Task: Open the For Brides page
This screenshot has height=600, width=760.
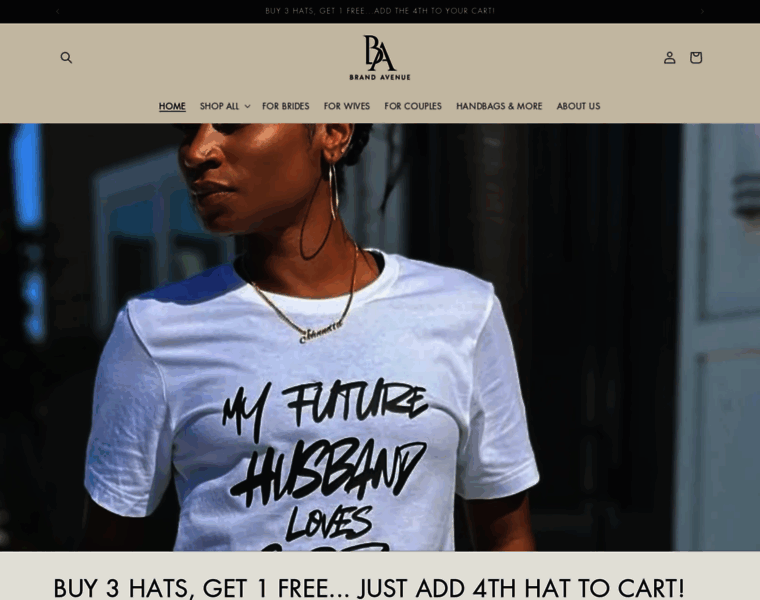Action: click(285, 106)
